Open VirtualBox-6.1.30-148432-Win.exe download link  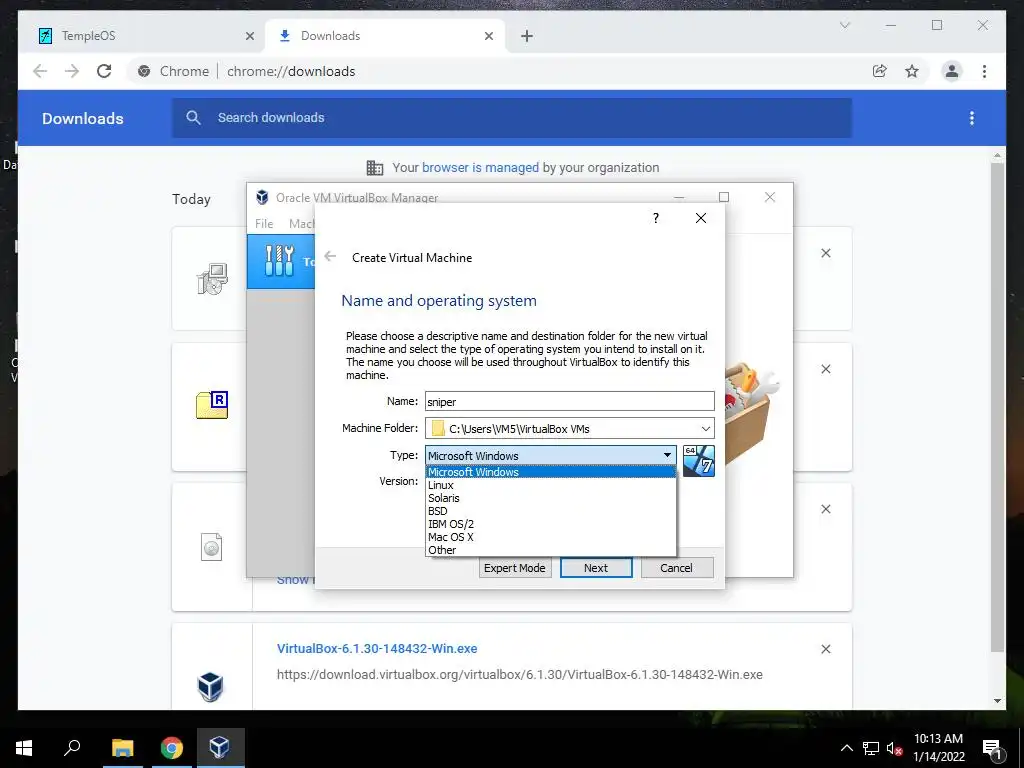(377, 648)
